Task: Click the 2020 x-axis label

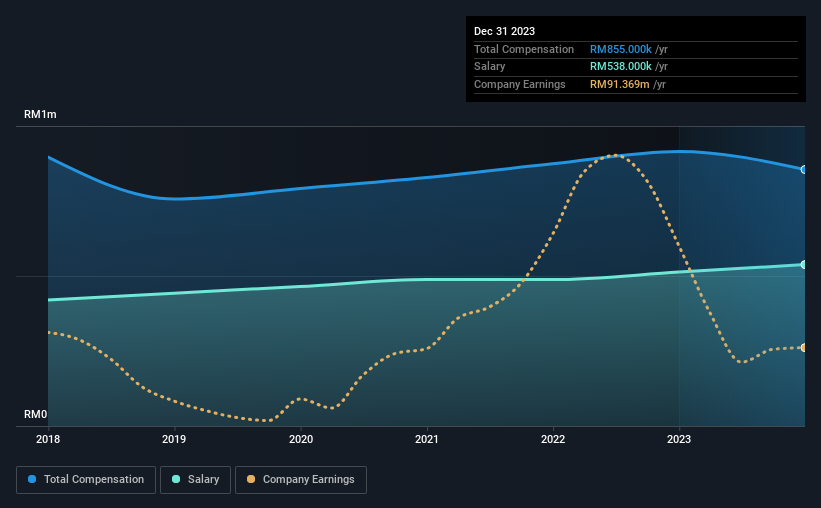Action: click(x=301, y=439)
